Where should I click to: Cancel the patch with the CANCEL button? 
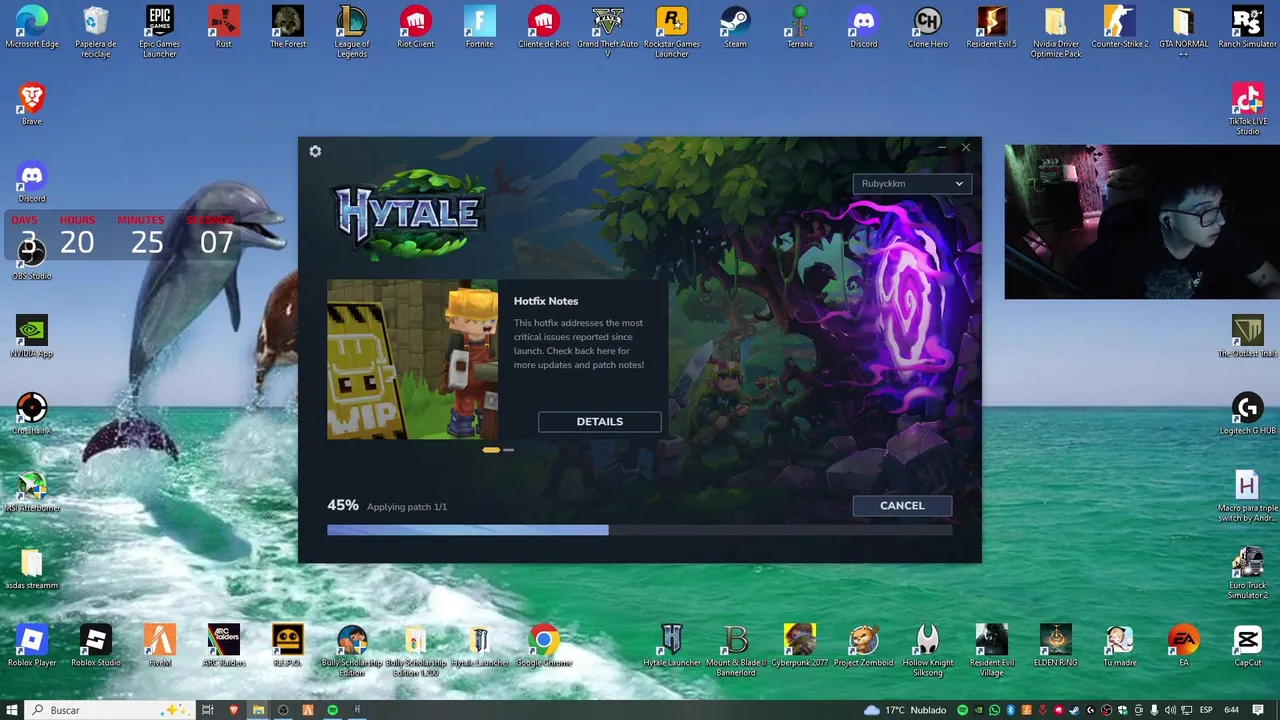(902, 506)
